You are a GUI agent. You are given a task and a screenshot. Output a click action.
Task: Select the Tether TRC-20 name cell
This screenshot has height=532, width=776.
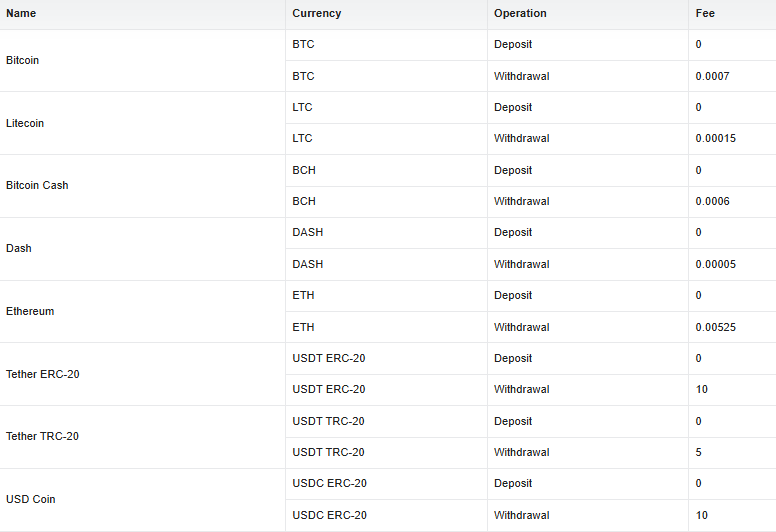click(x=43, y=437)
